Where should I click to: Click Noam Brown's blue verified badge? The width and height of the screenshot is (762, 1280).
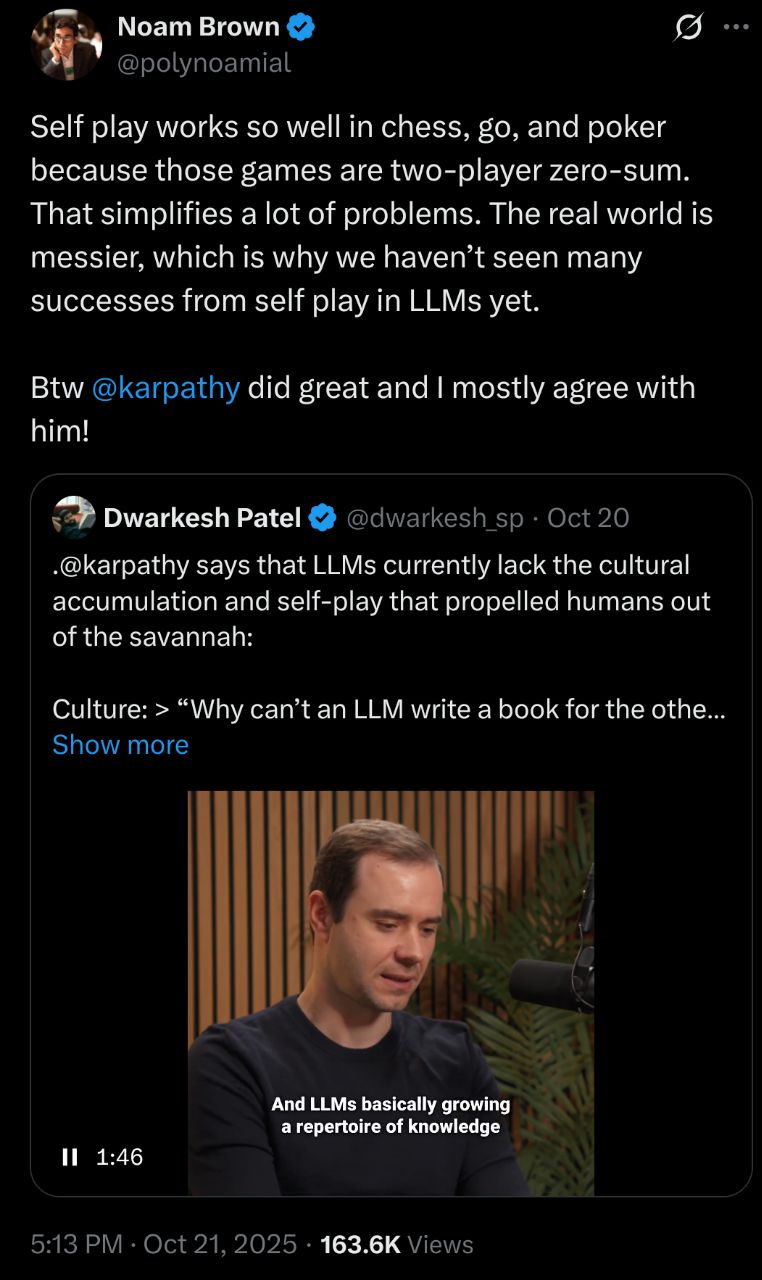302,28
